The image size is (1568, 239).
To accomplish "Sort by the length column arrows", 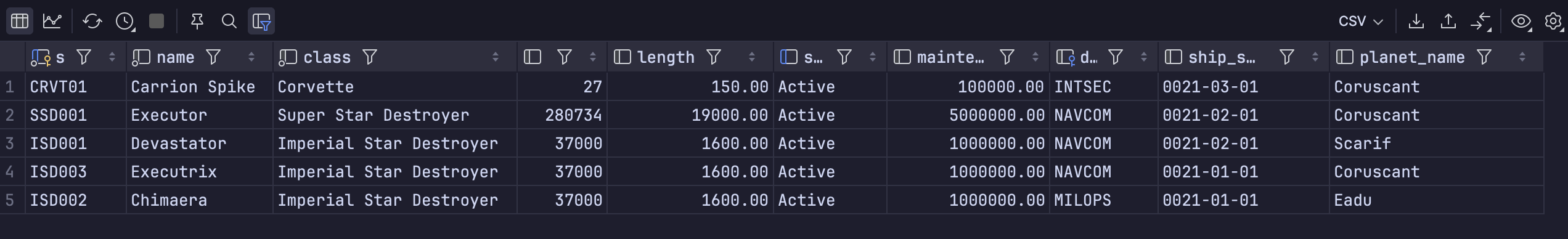I will [752, 57].
